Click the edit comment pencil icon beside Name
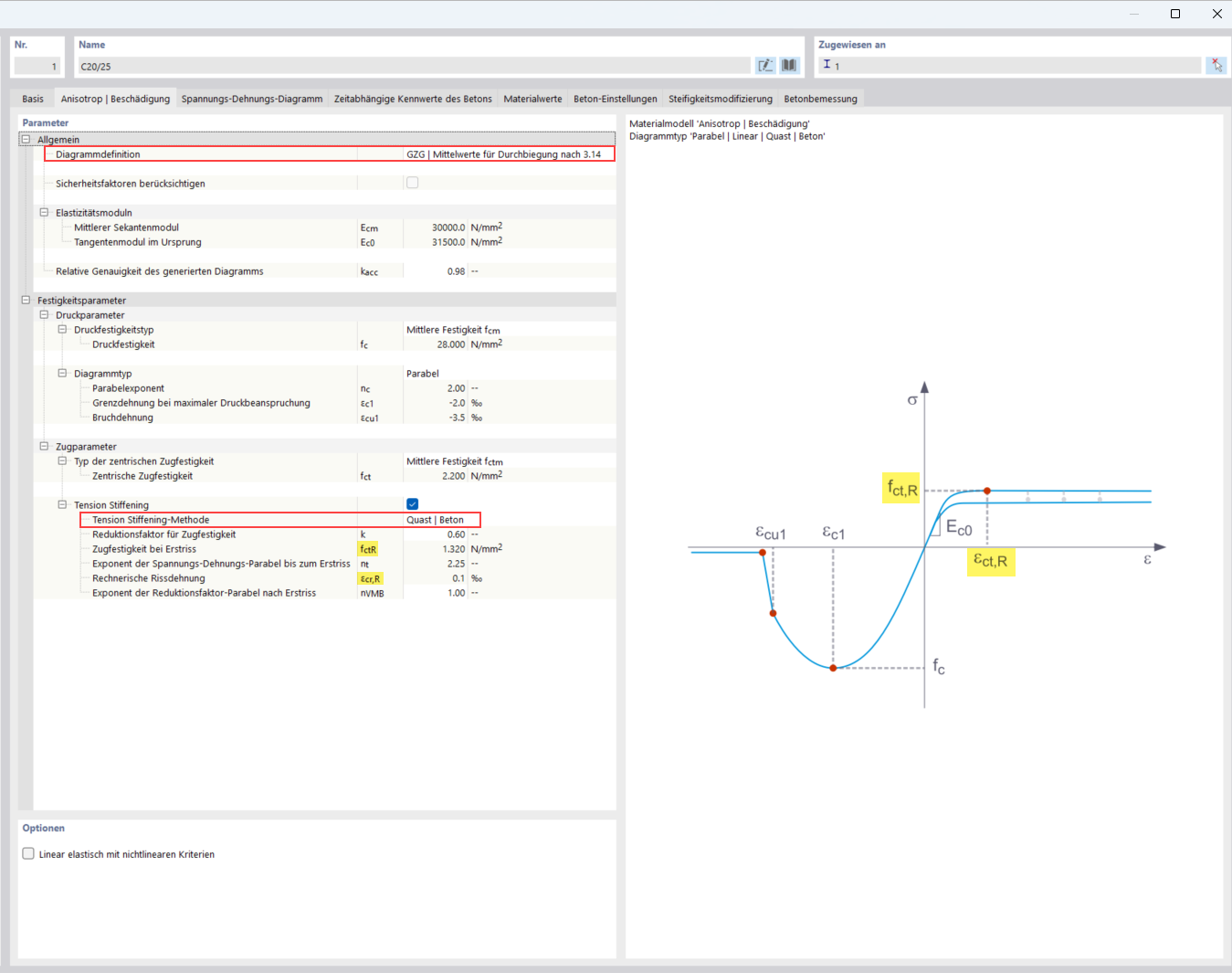Viewport: 1232px width, 973px height. click(765, 65)
